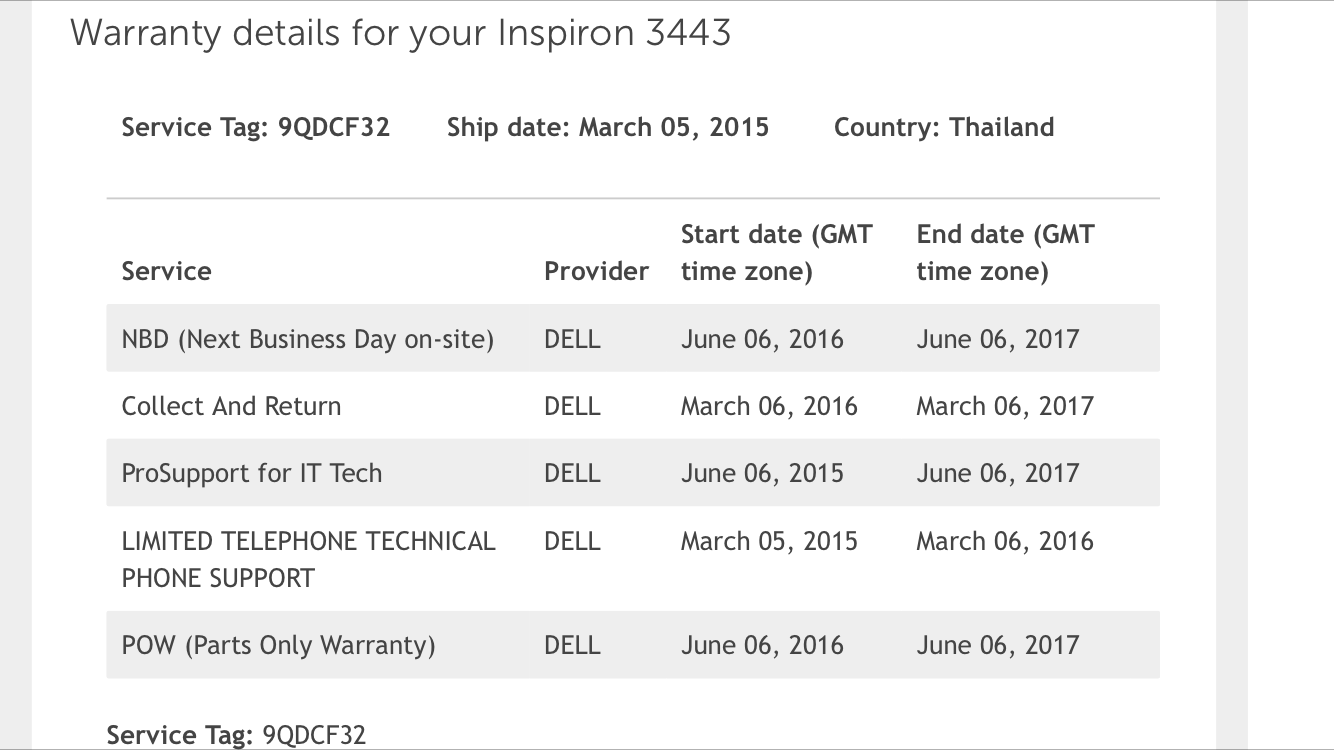Viewport: 1334px width, 750px height.
Task: Select the Country: Thailand label
Action: tap(943, 128)
